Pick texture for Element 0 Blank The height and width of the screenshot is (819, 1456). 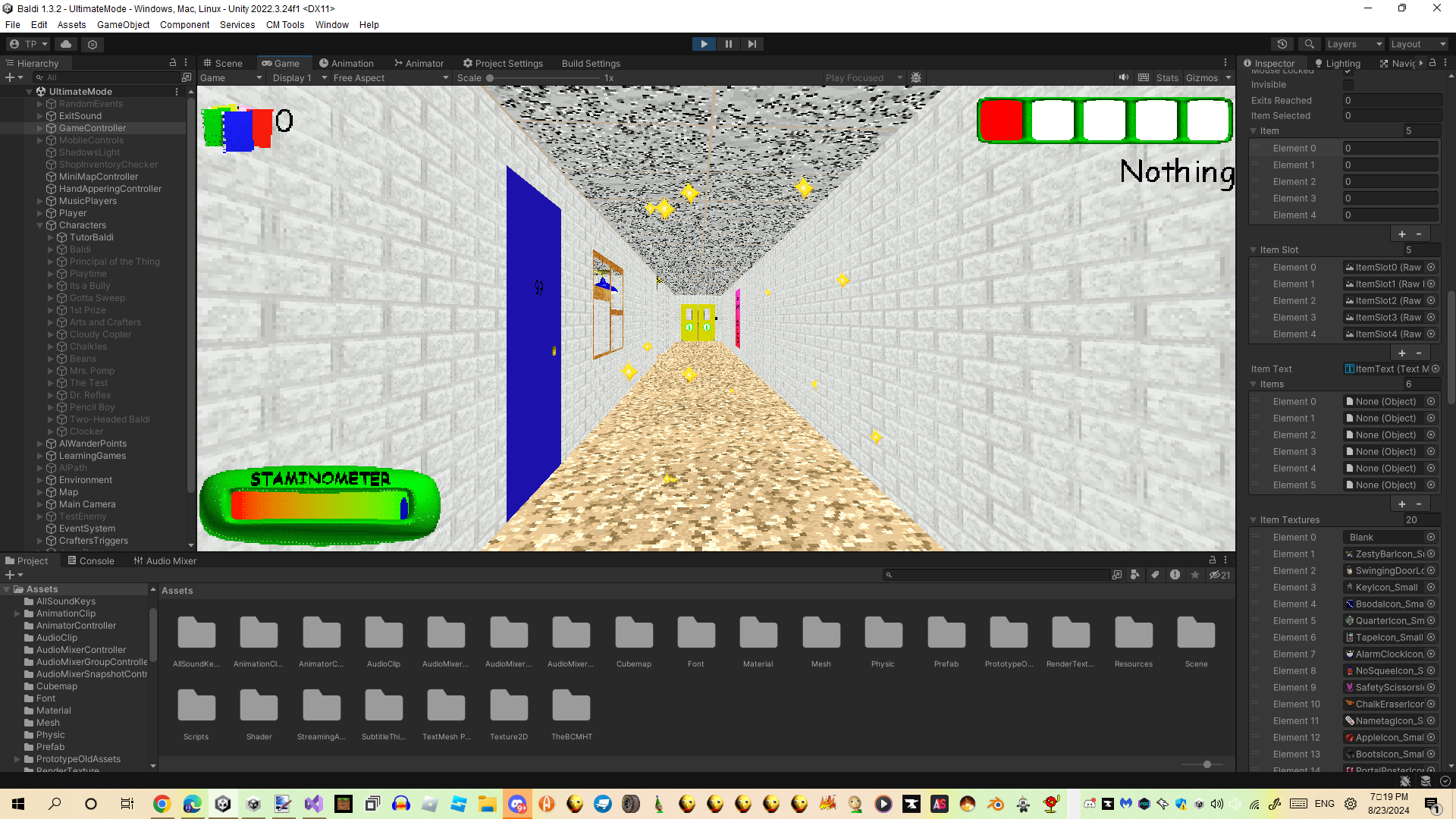(1431, 537)
